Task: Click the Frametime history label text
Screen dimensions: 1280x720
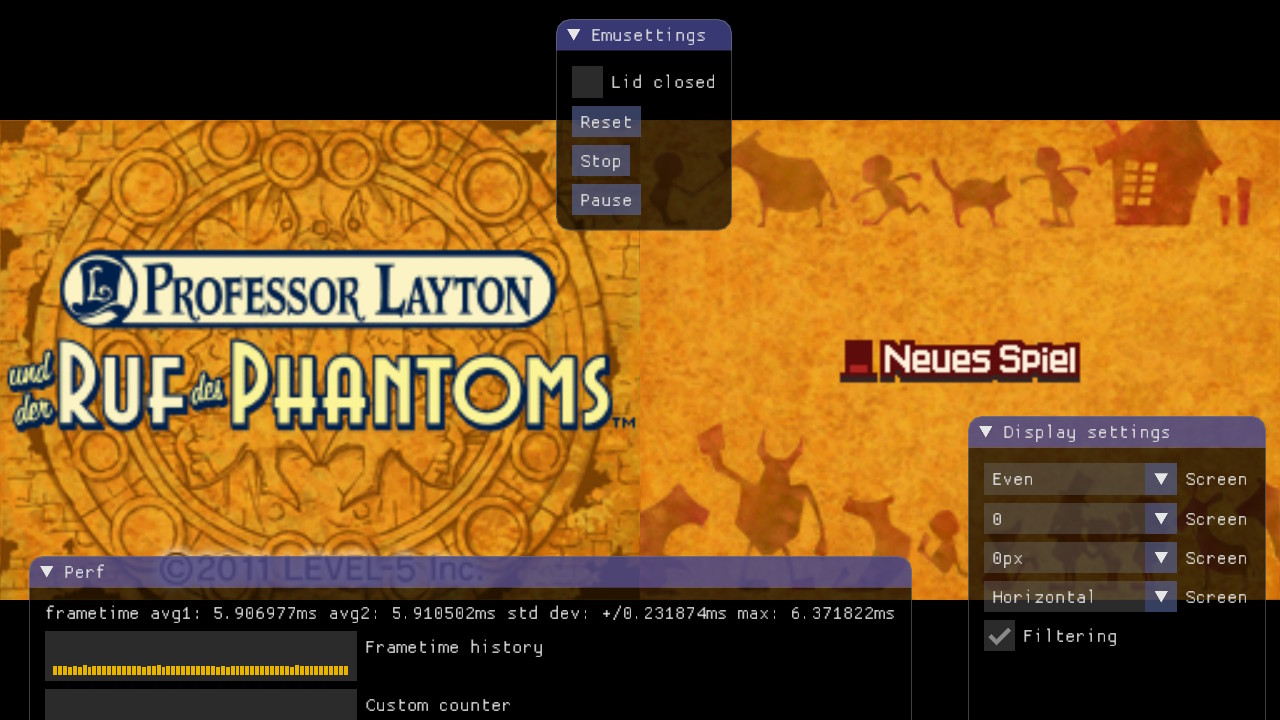Action: 454,647
